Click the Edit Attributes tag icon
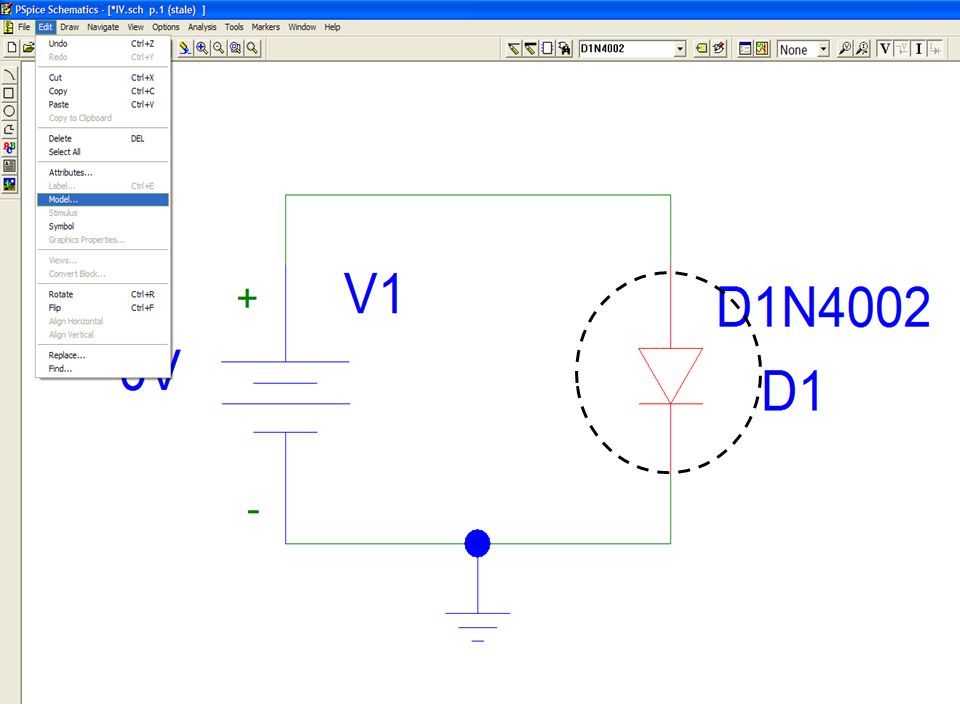The image size is (960, 720). click(702, 49)
